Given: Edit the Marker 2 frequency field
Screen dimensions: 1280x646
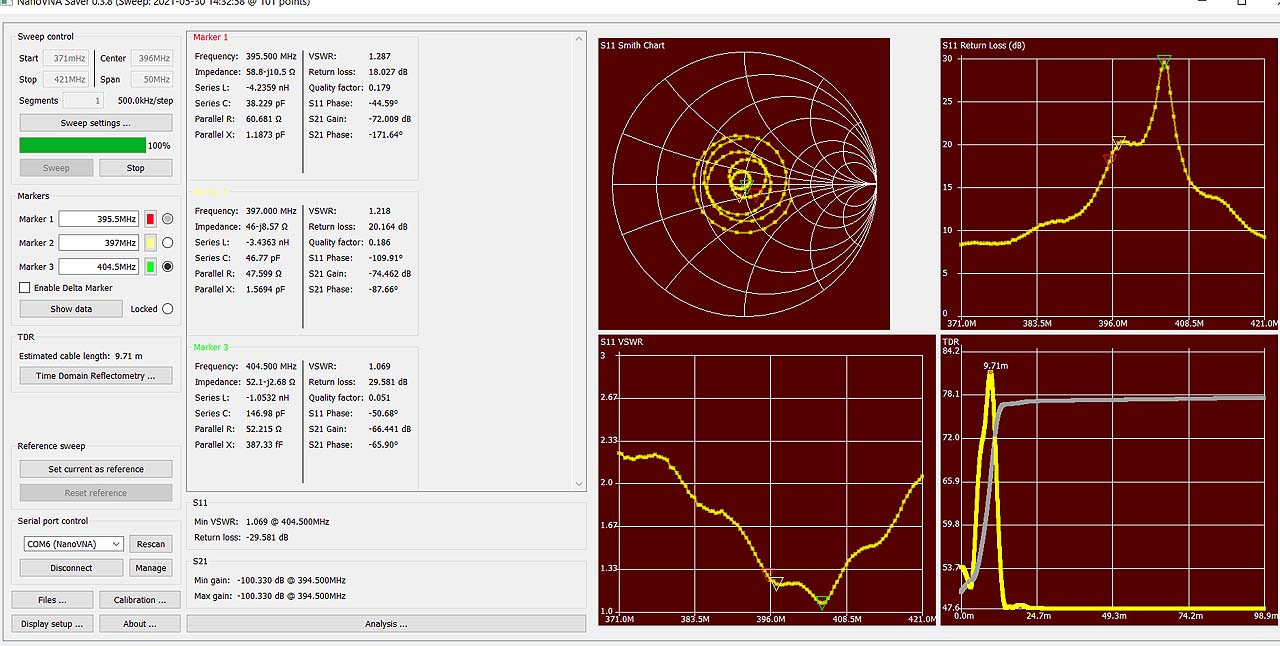Looking at the screenshot, I should pos(99,243).
